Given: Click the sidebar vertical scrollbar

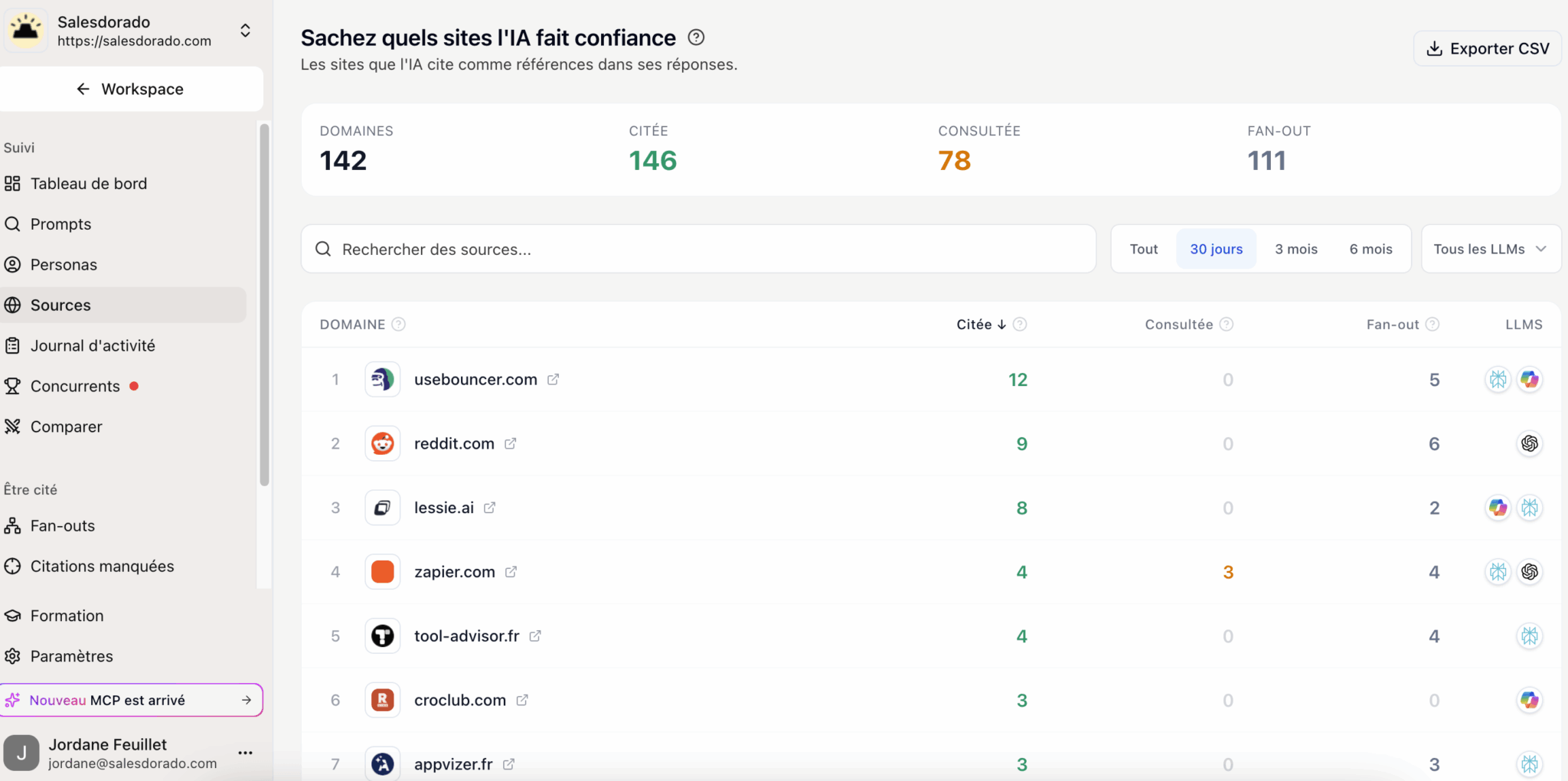Looking at the screenshot, I should tap(264, 305).
